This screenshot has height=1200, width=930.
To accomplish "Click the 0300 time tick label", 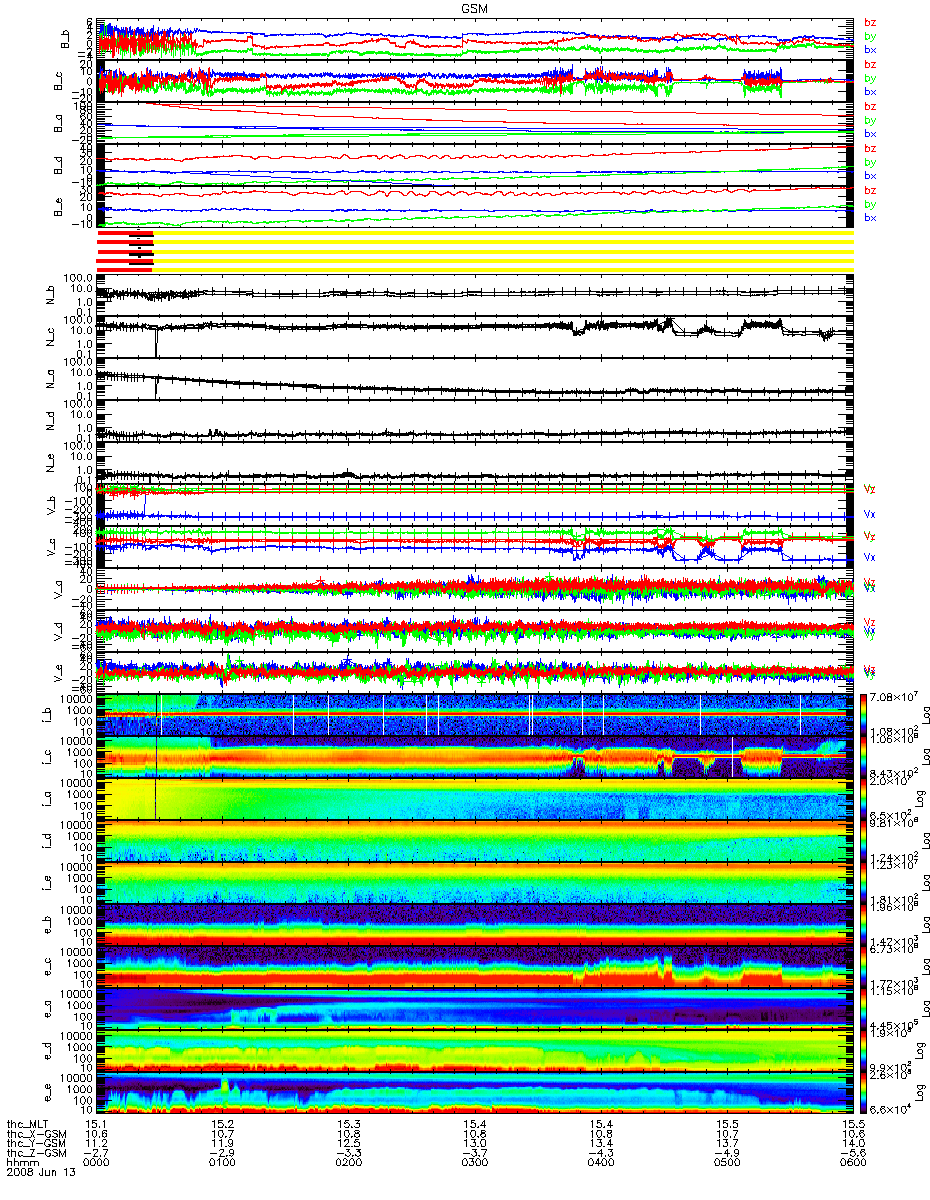I will click(x=474, y=1163).
